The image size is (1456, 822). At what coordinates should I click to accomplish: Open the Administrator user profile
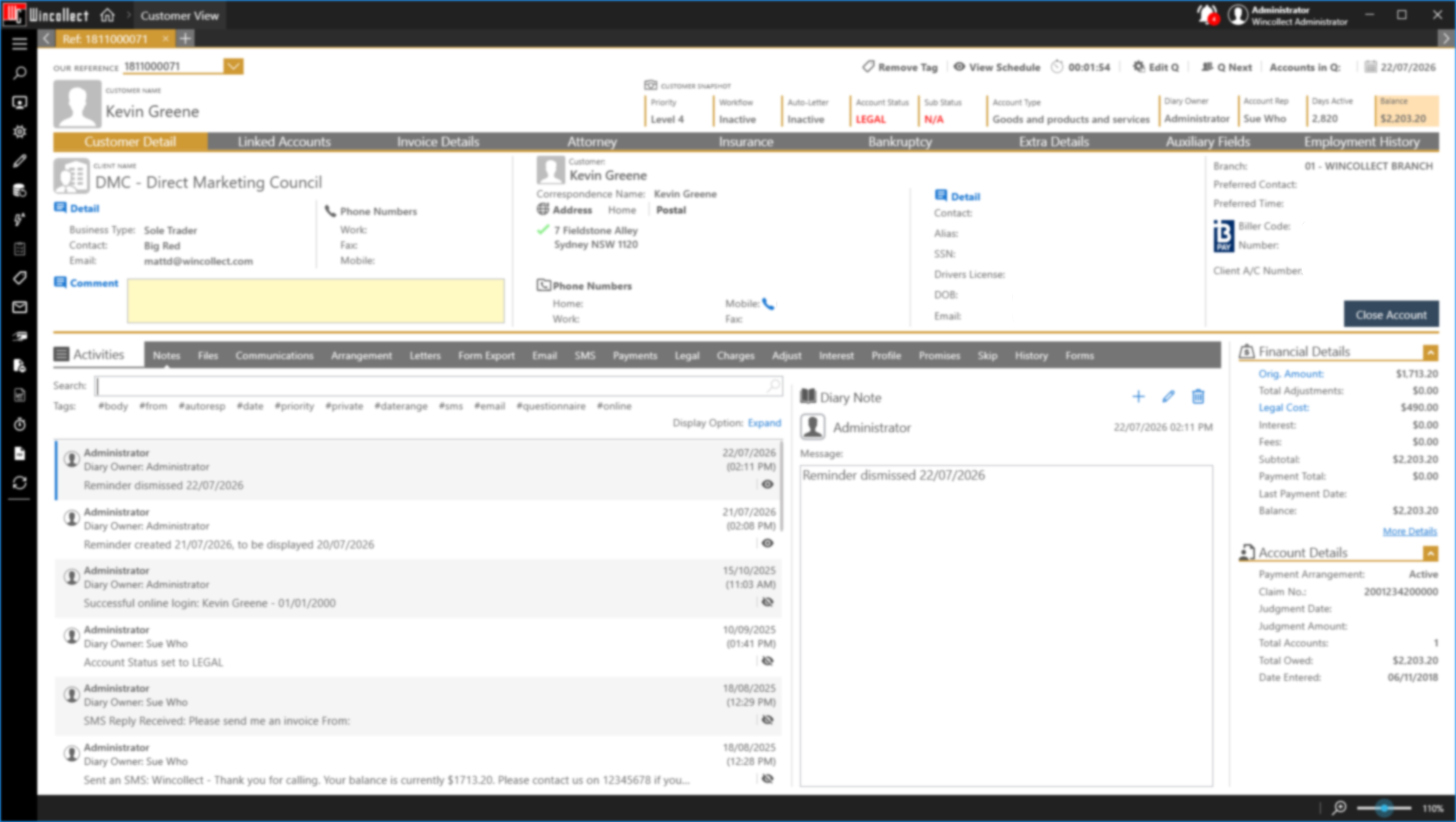click(x=1288, y=15)
